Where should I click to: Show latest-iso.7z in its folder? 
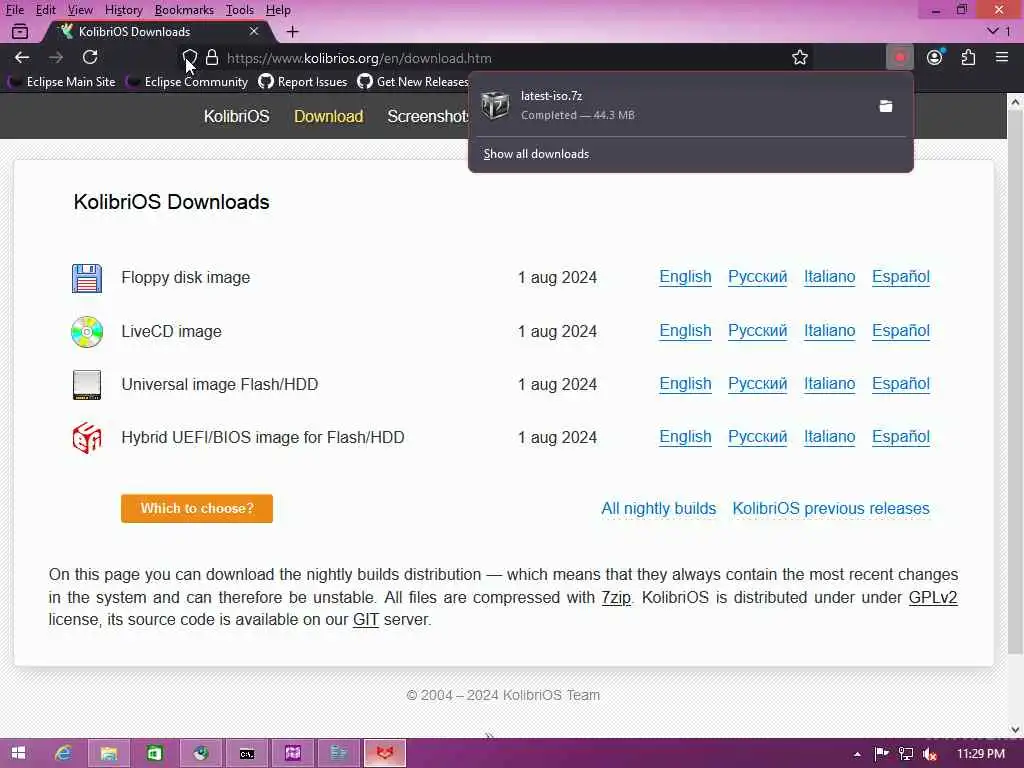[886, 106]
